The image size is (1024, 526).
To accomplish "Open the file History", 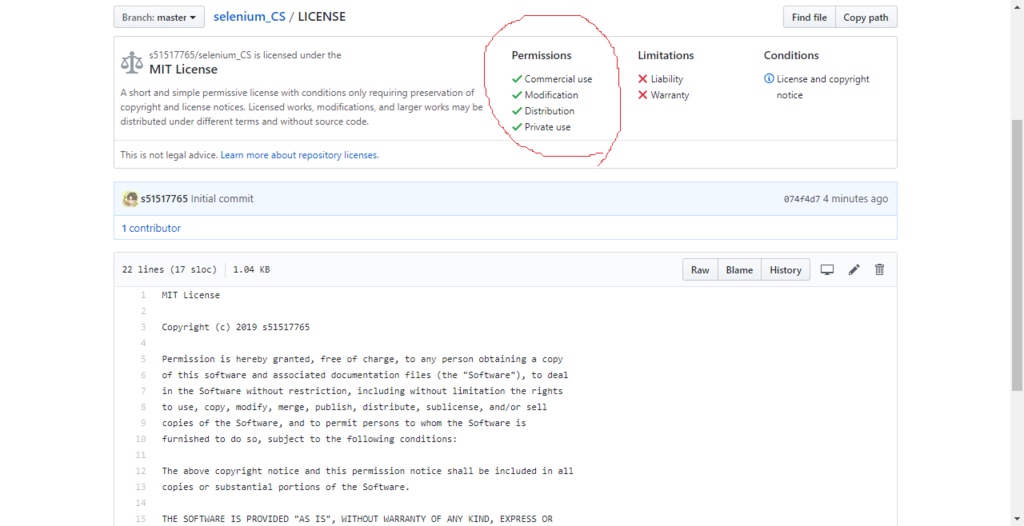I will (x=785, y=270).
